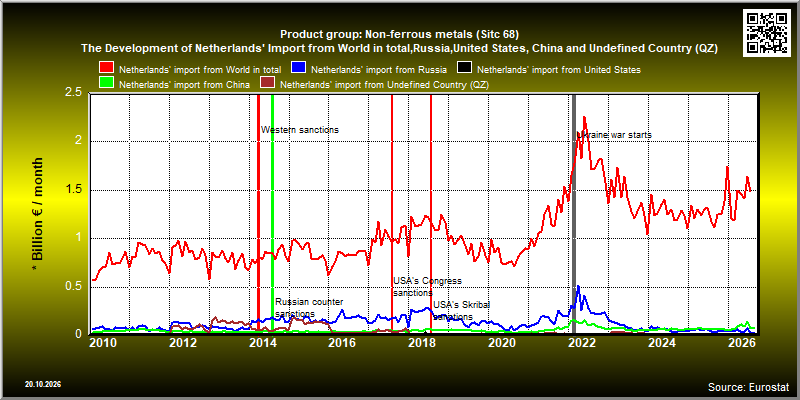The height and width of the screenshot is (400, 800).
Task: Click the y-axis value 1
Action: 81,238
